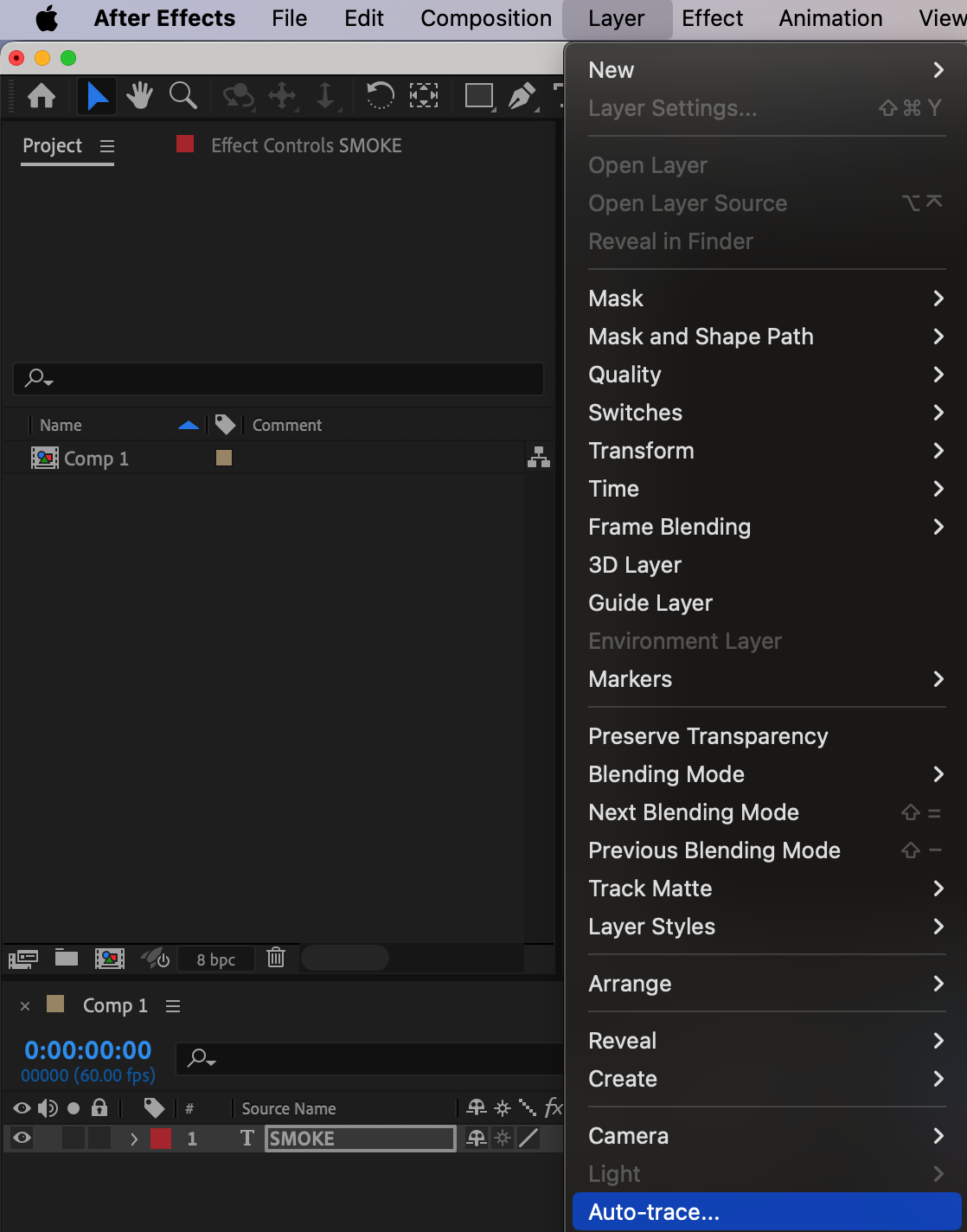Click the text layer T icon for SMOKE

[247, 1138]
